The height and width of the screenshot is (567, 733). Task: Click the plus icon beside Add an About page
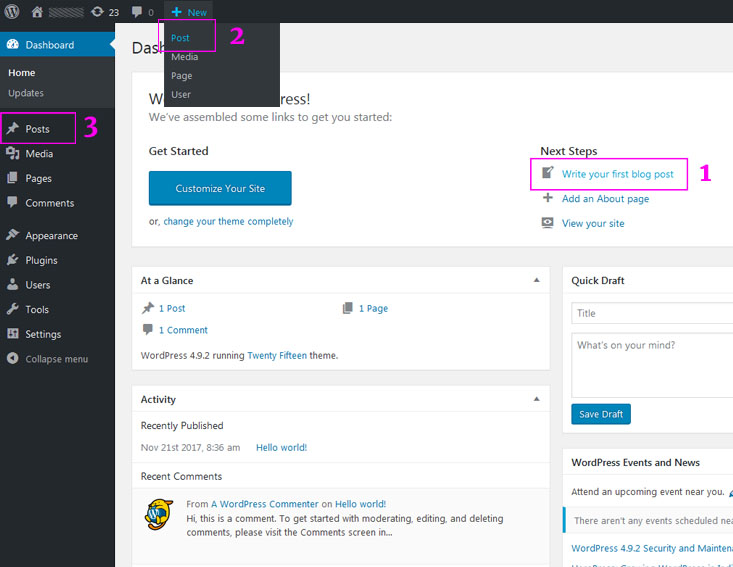click(547, 198)
